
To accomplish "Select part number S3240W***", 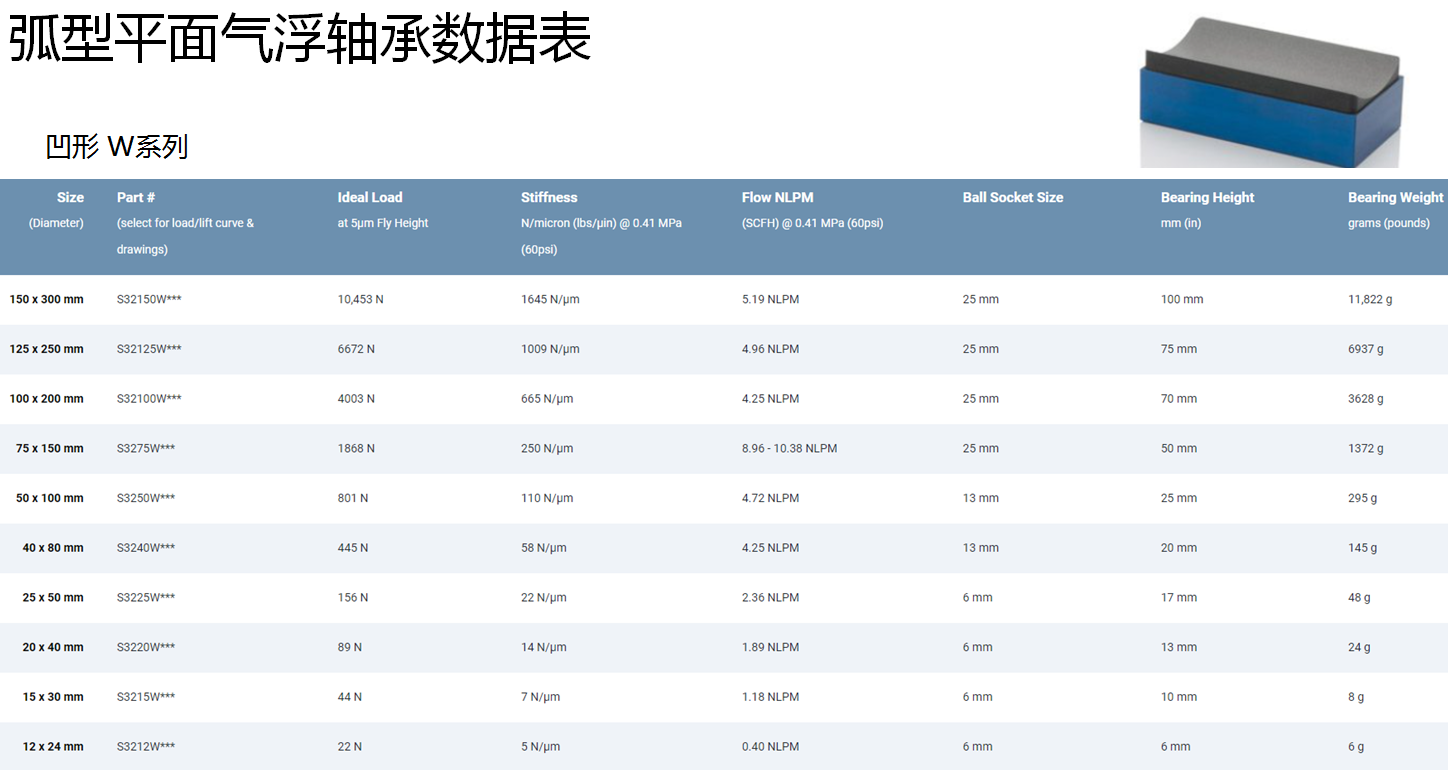I will (146, 548).
